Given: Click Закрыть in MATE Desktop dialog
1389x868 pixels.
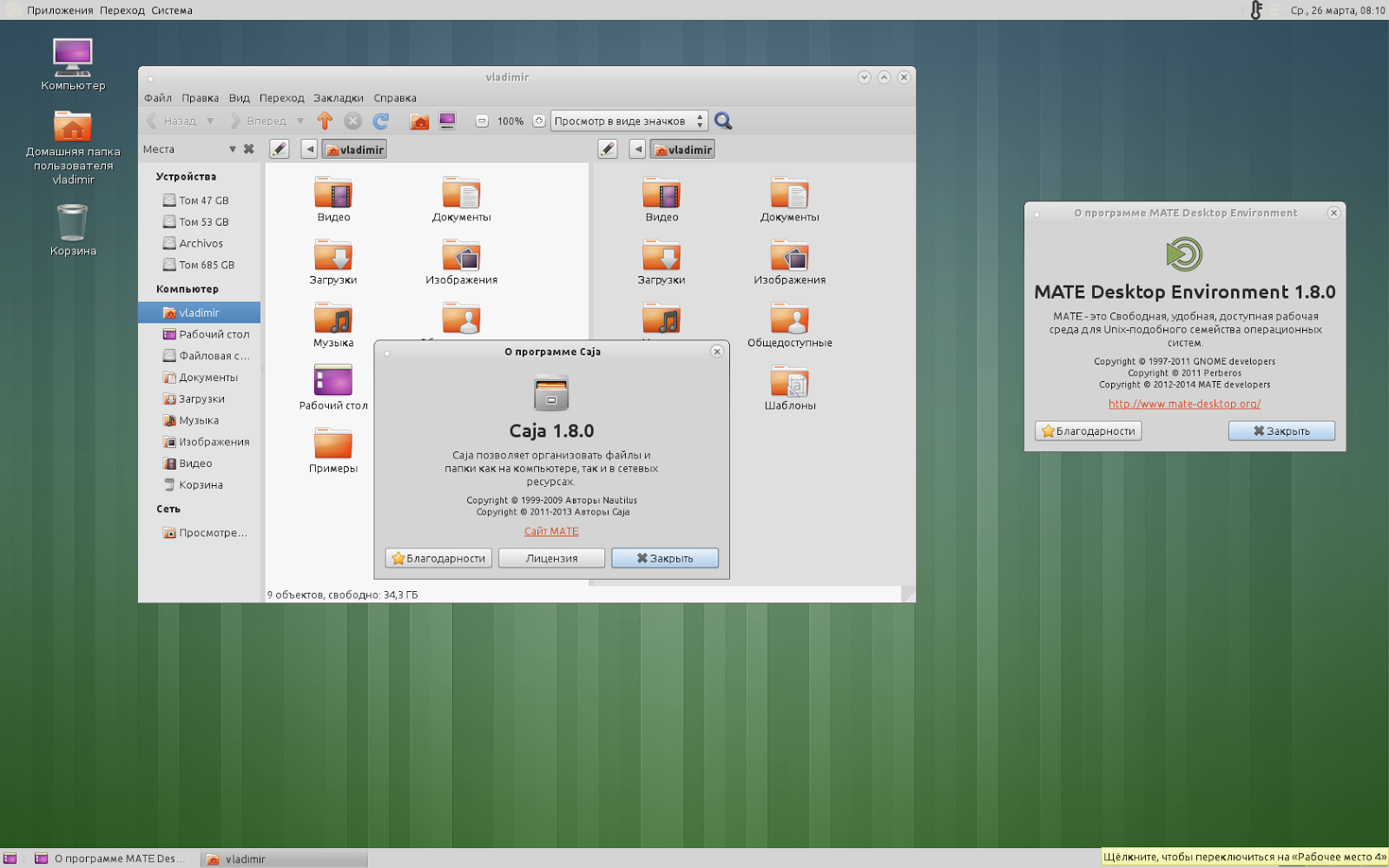Looking at the screenshot, I should (1281, 431).
